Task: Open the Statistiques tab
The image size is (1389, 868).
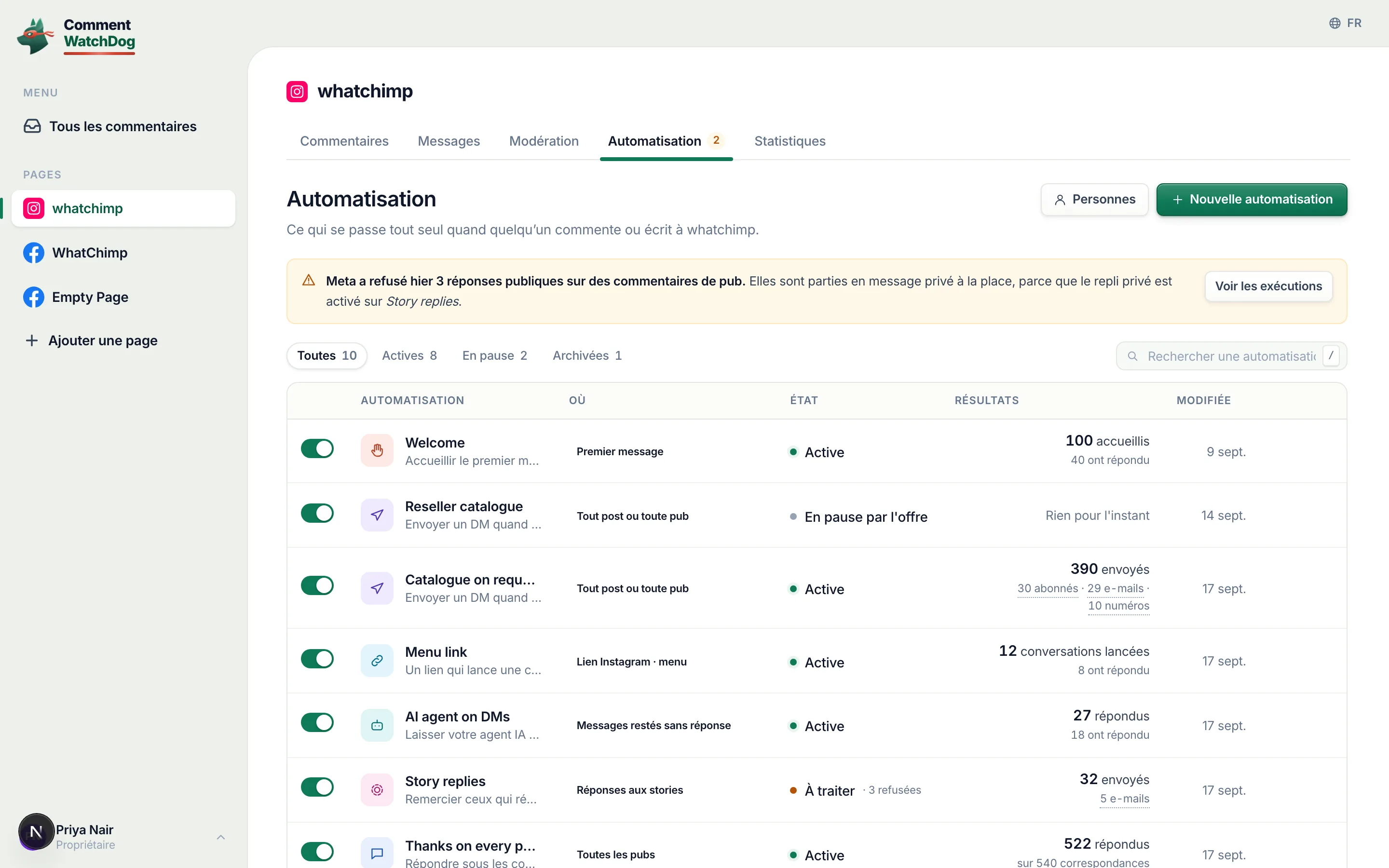Action: [x=790, y=141]
